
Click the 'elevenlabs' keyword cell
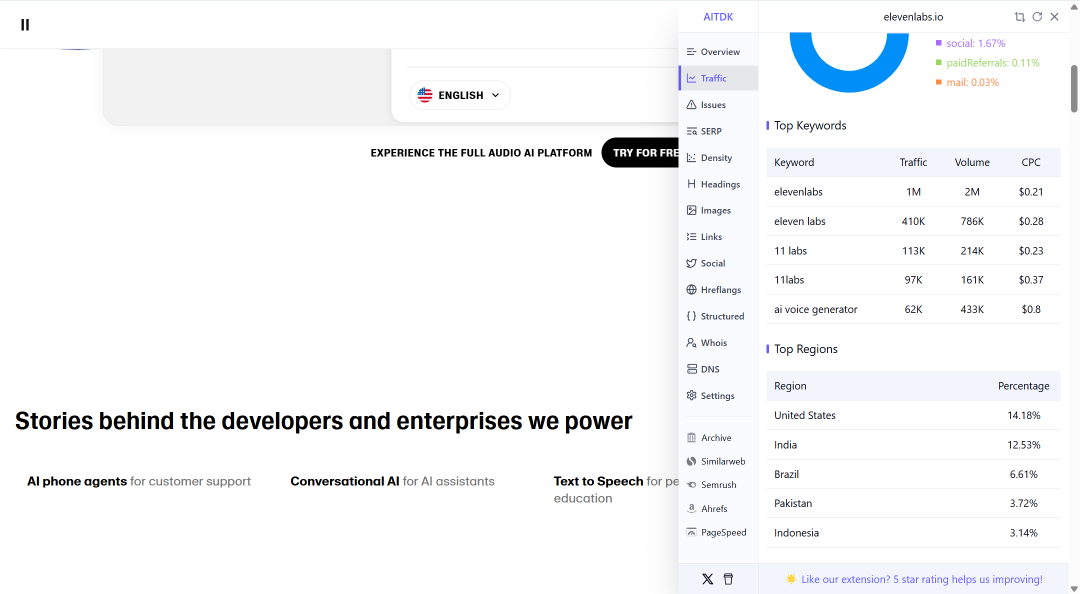tap(798, 192)
